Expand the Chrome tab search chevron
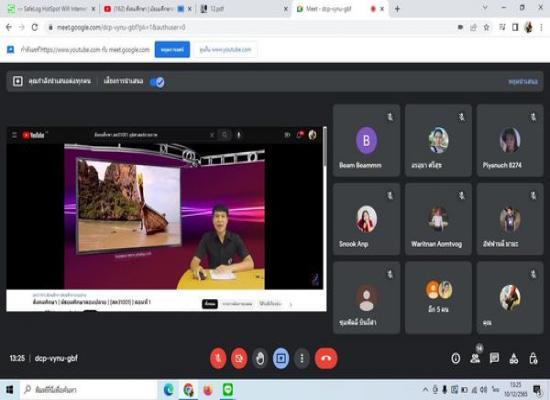This screenshot has width=550, height=400. [x=485, y=8]
